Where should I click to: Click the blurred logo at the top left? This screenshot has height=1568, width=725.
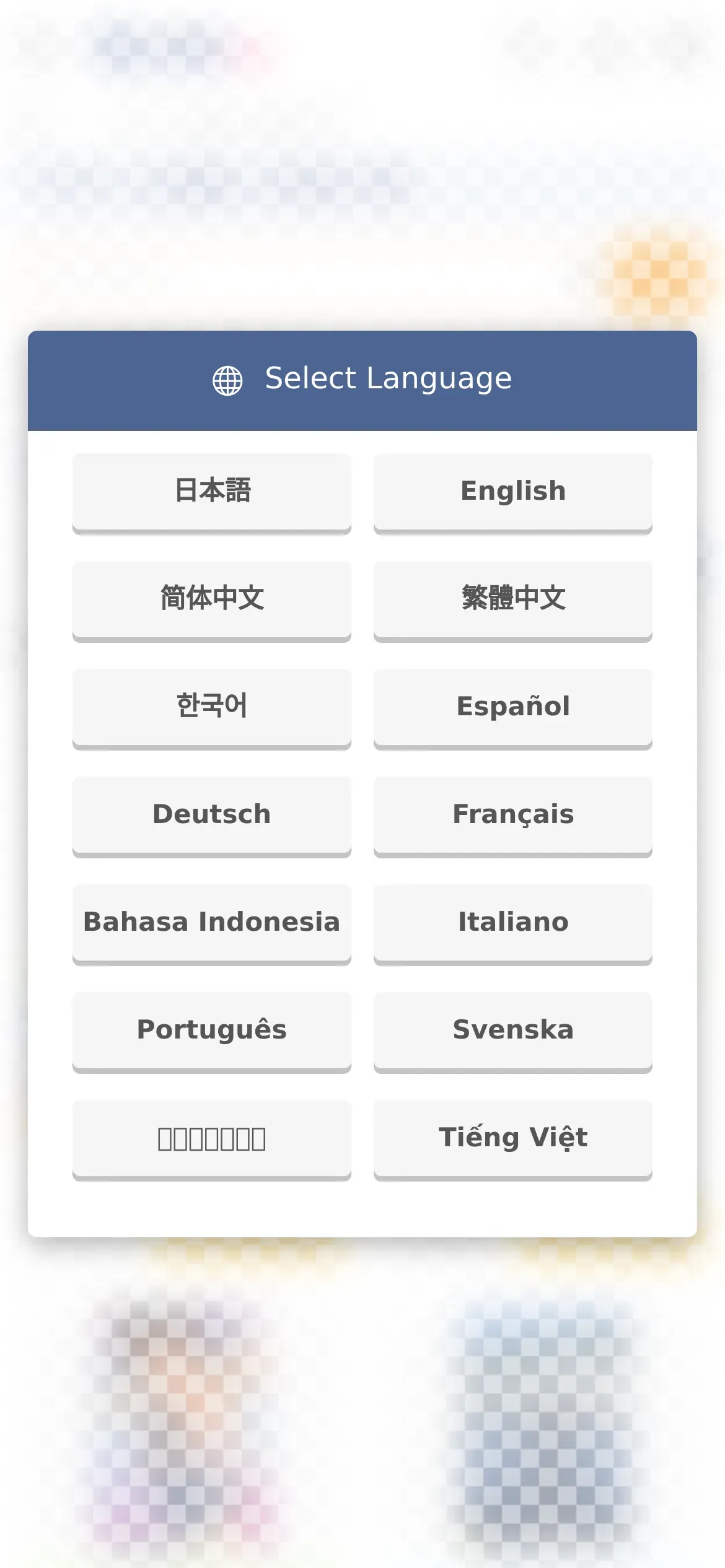click(180, 46)
